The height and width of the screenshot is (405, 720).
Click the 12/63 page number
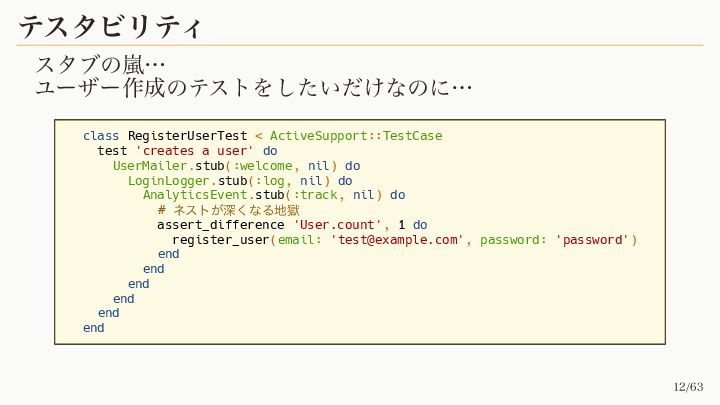[x=688, y=387]
